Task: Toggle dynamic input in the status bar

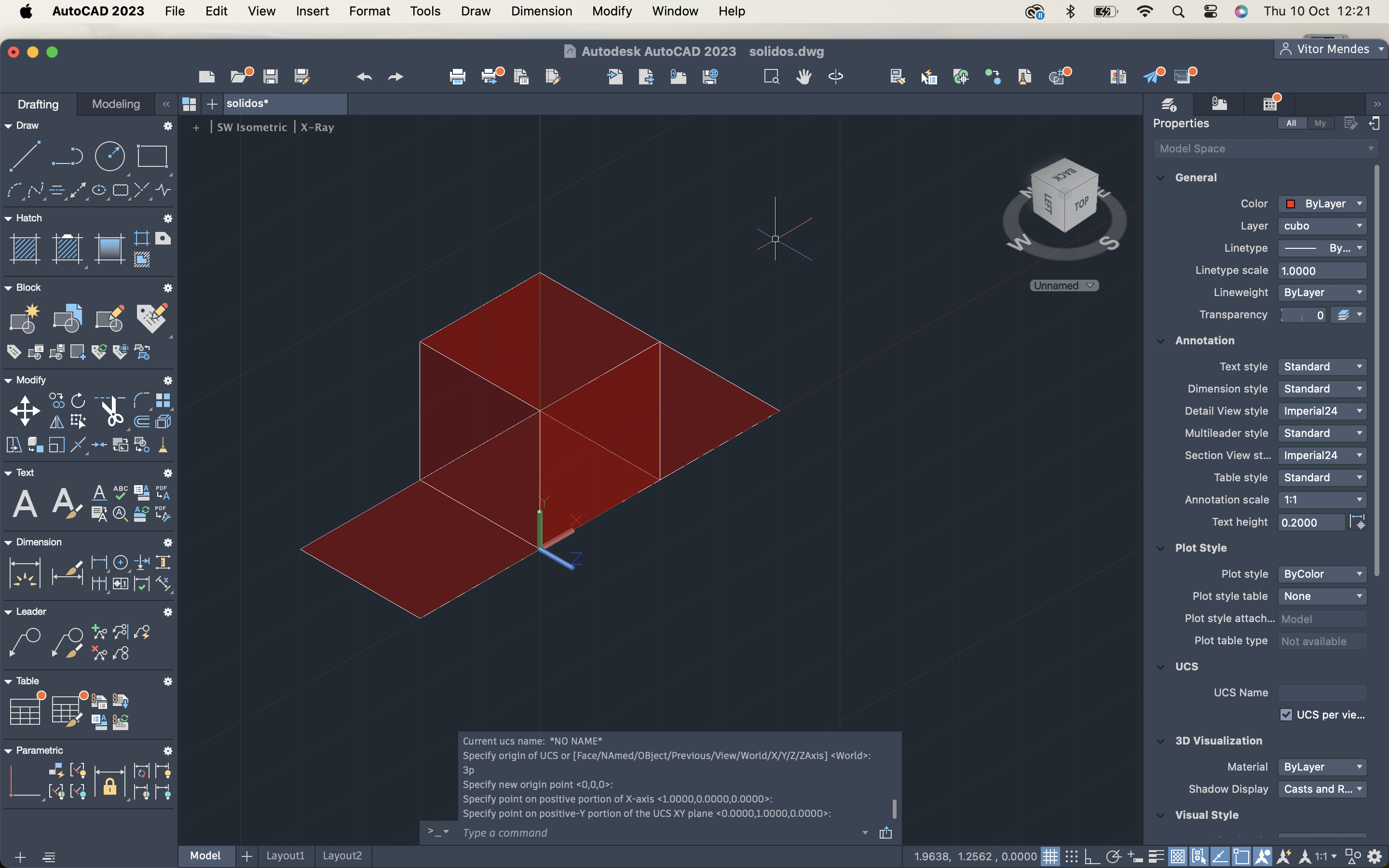Action: [x=1135, y=856]
